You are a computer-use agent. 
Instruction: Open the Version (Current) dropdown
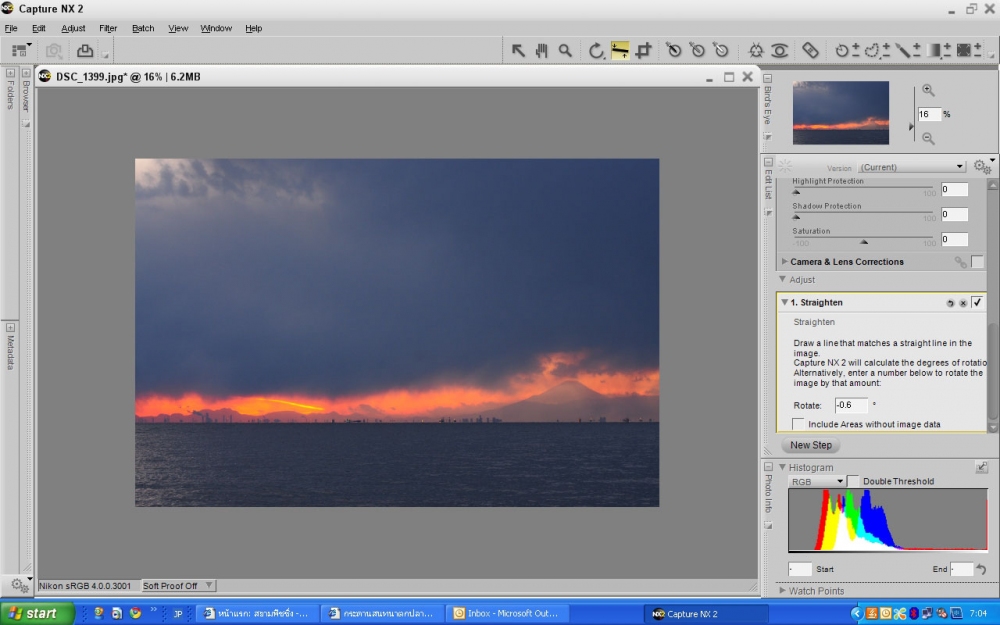coord(911,166)
